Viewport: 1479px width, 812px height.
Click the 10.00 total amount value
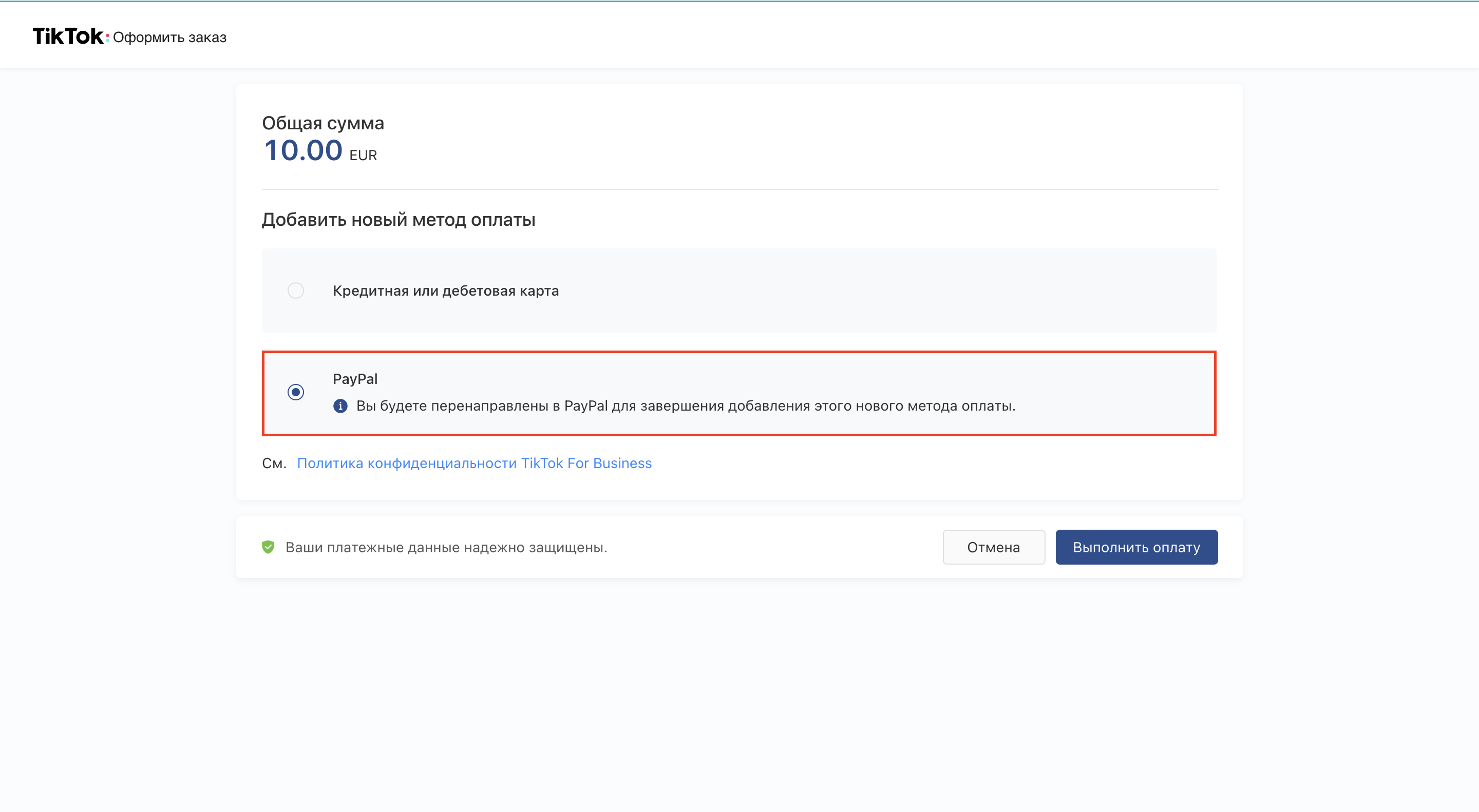303,150
